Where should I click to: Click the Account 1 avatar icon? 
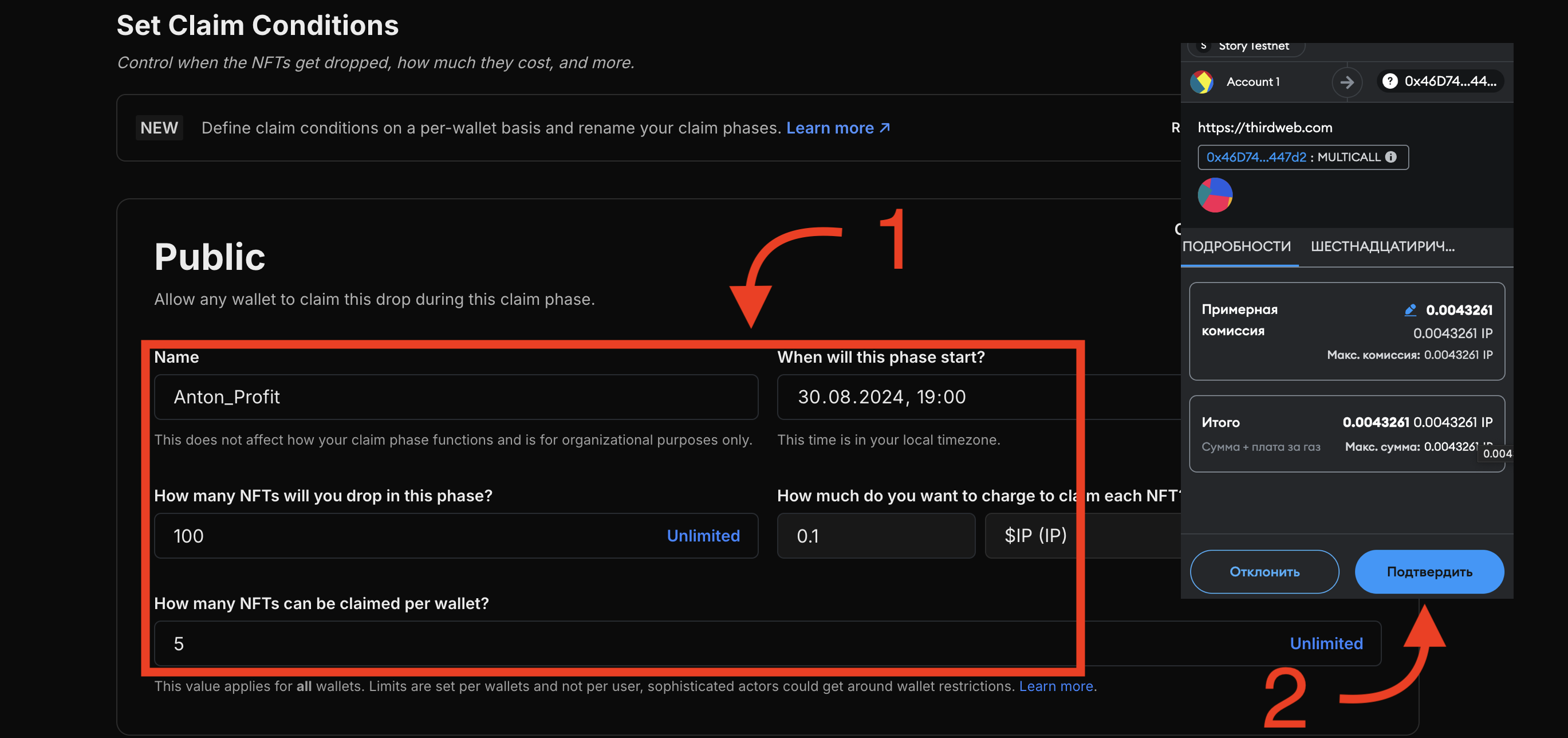coord(1201,81)
